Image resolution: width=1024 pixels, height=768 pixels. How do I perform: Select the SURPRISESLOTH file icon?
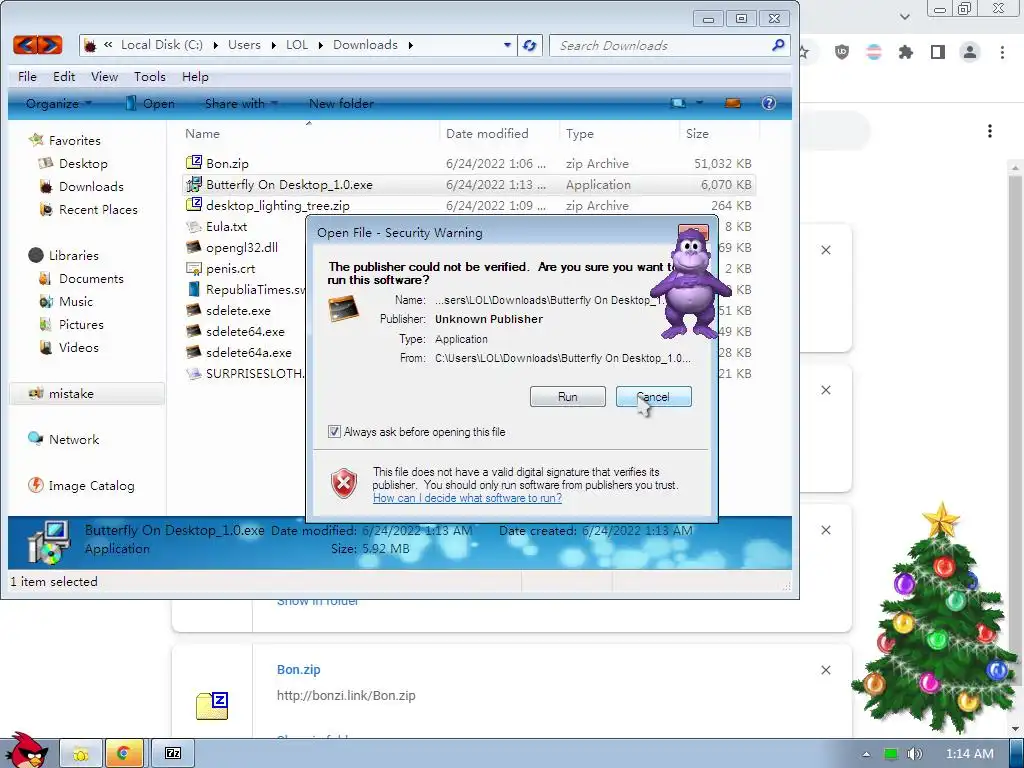194,373
